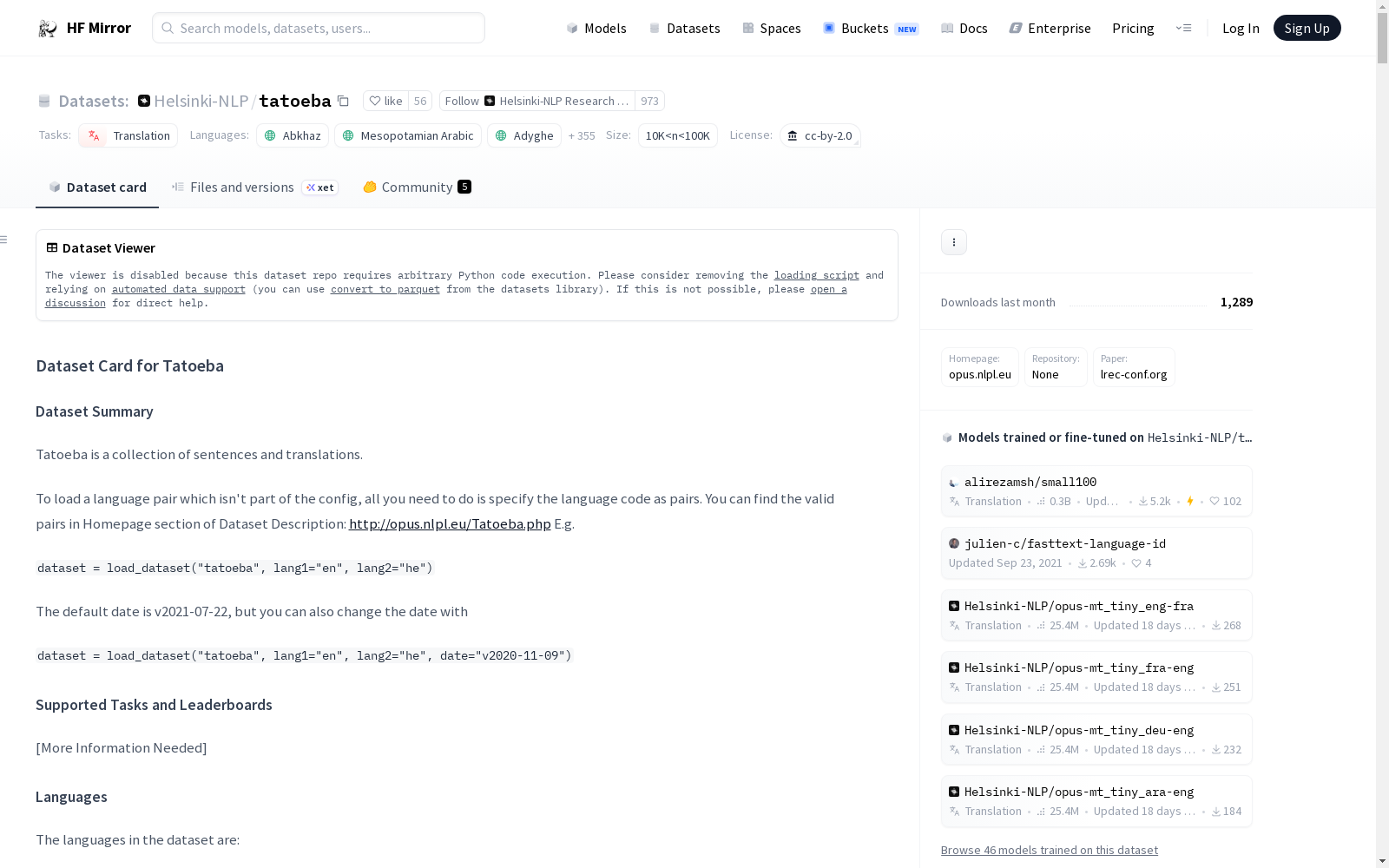Select the Abkhaz language tag

coord(293,136)
